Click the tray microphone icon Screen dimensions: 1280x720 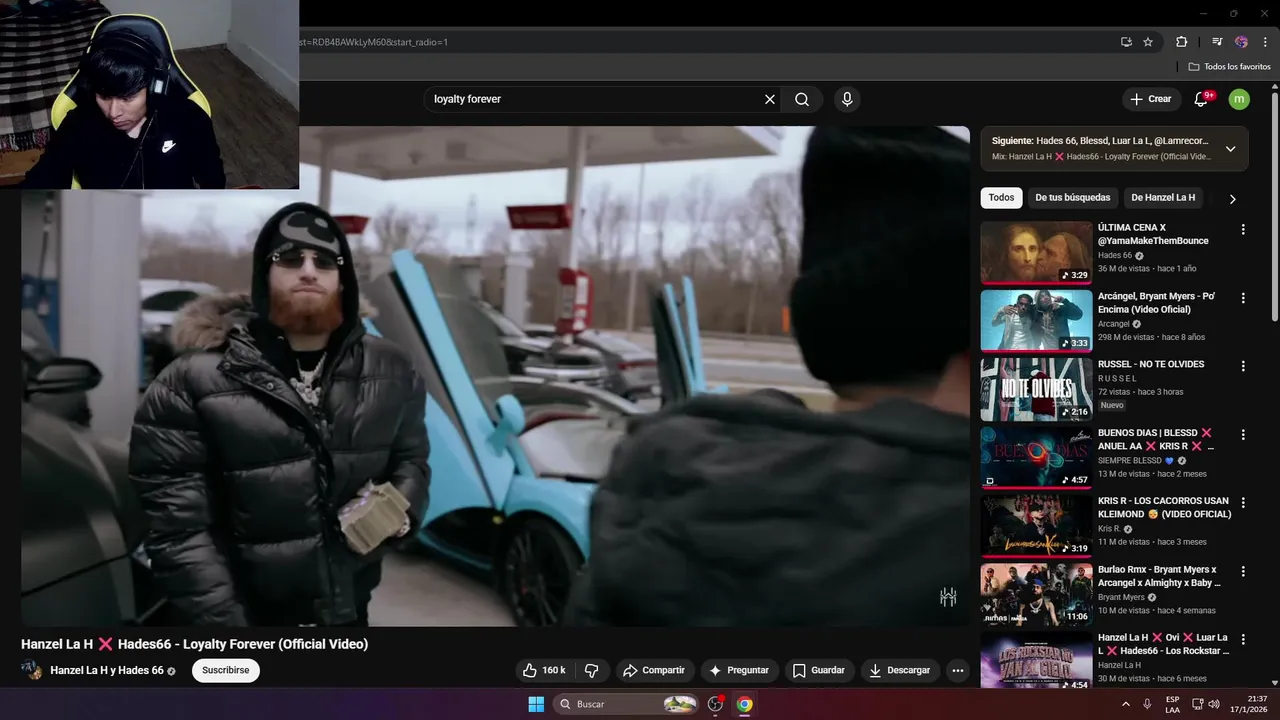[x=1147, y=704]
